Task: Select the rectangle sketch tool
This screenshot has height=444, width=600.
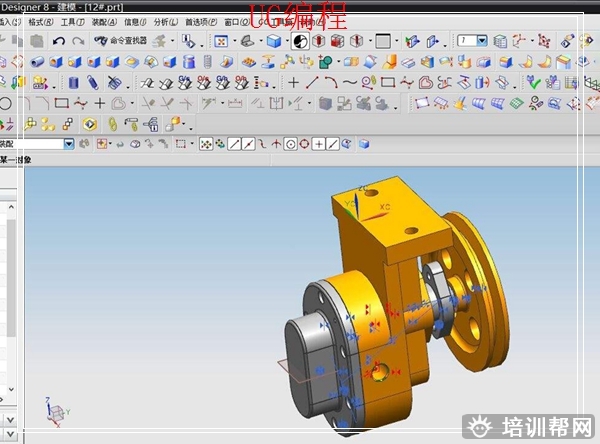Action: coord(61,103)
